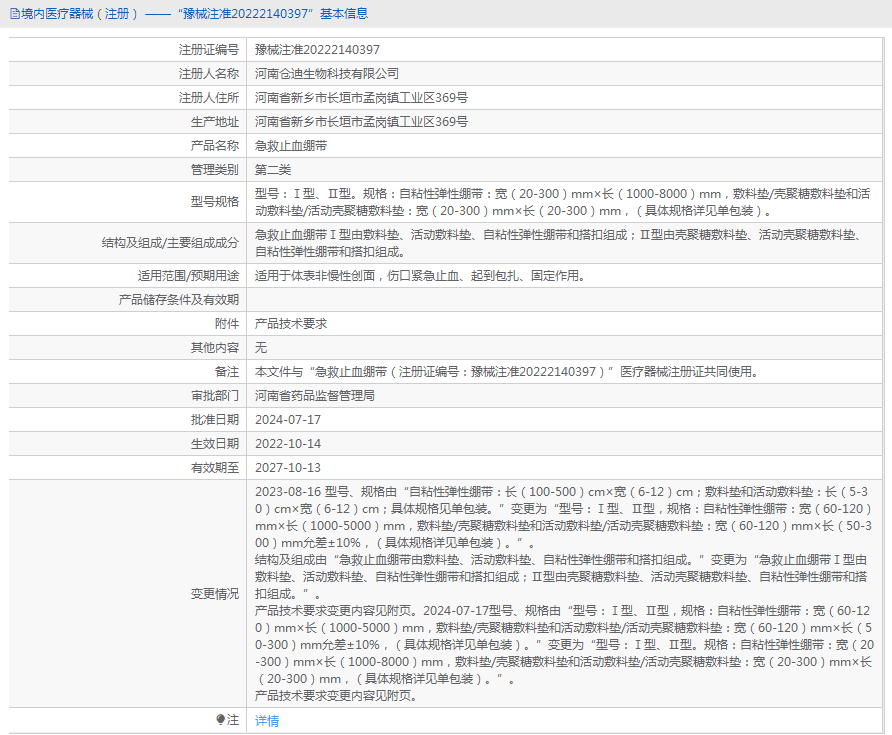
Task: Click the 生效日期 label
Action: (x=214, y=443)
